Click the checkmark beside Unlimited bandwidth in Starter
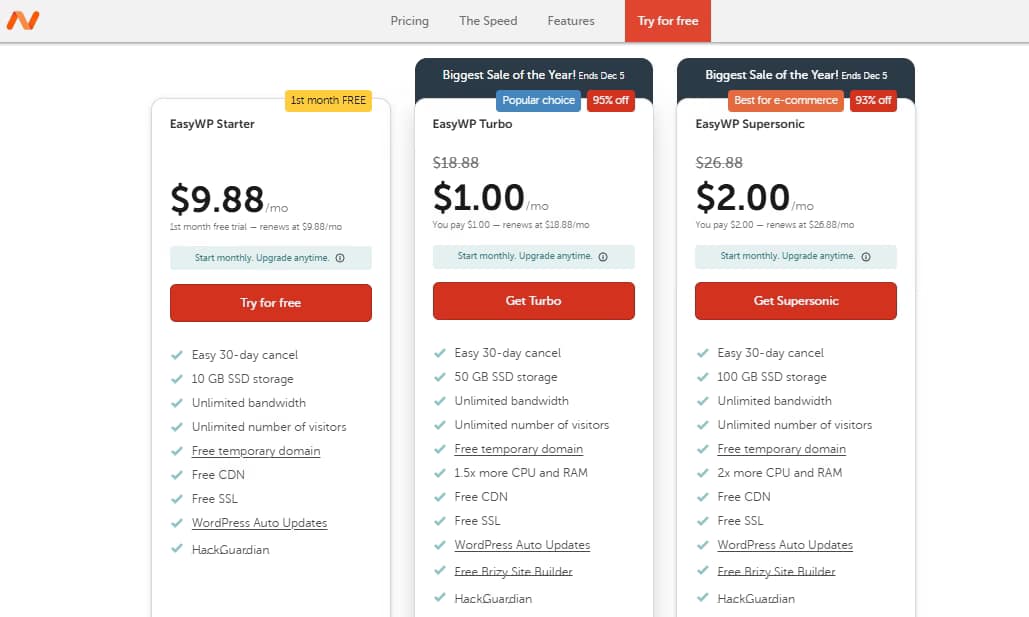Image resolution: width=1029 pixels, height=617 pixels. [x=177, y=401]
